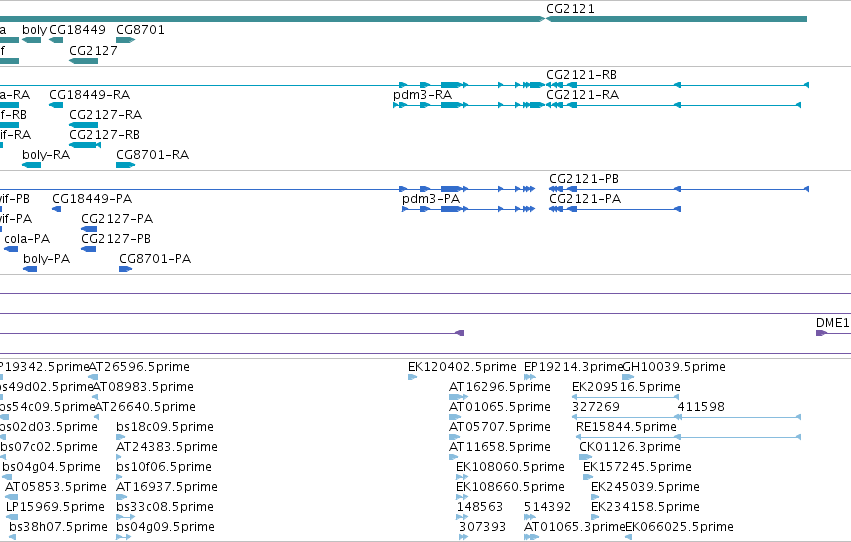
Task: Click the EK245039.5prime EST label
Action: coord(645,487)
